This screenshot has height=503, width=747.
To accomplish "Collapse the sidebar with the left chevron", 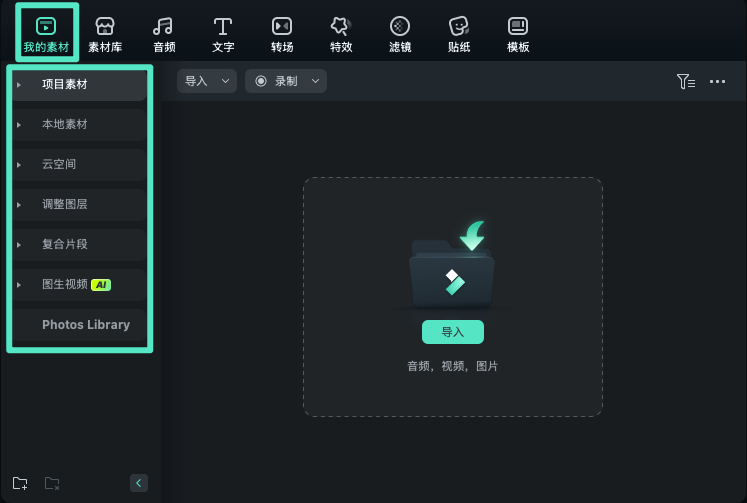I will [139, 483].
